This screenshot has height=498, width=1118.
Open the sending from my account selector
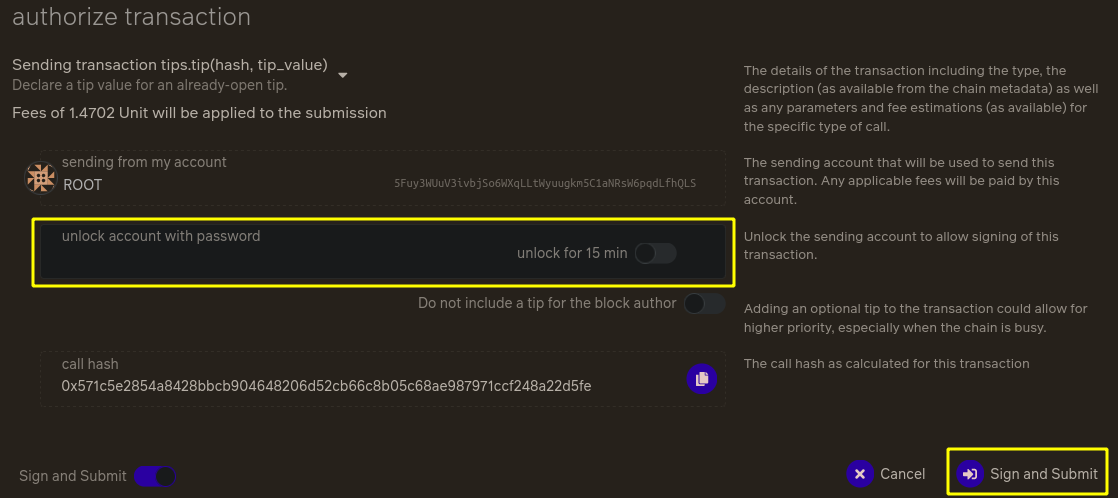tap(382, 178)
